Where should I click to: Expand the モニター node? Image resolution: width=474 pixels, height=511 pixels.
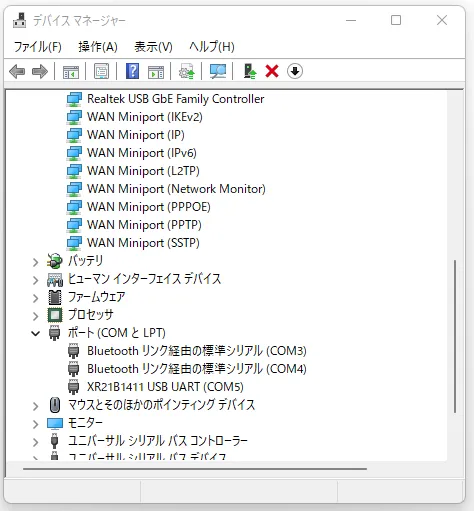pos(35,424)
